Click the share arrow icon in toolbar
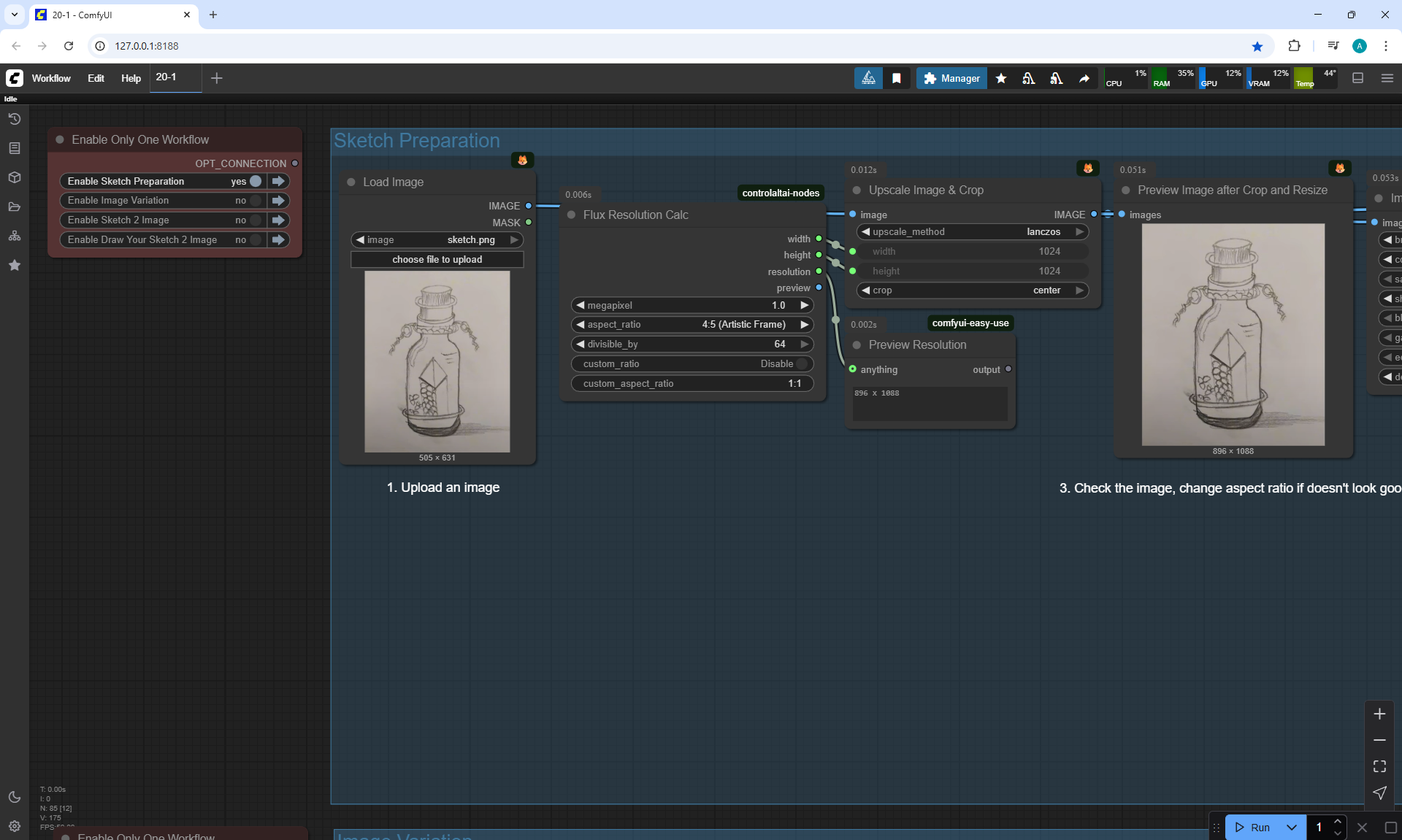1402x840 pixels. pos(1084,78)
